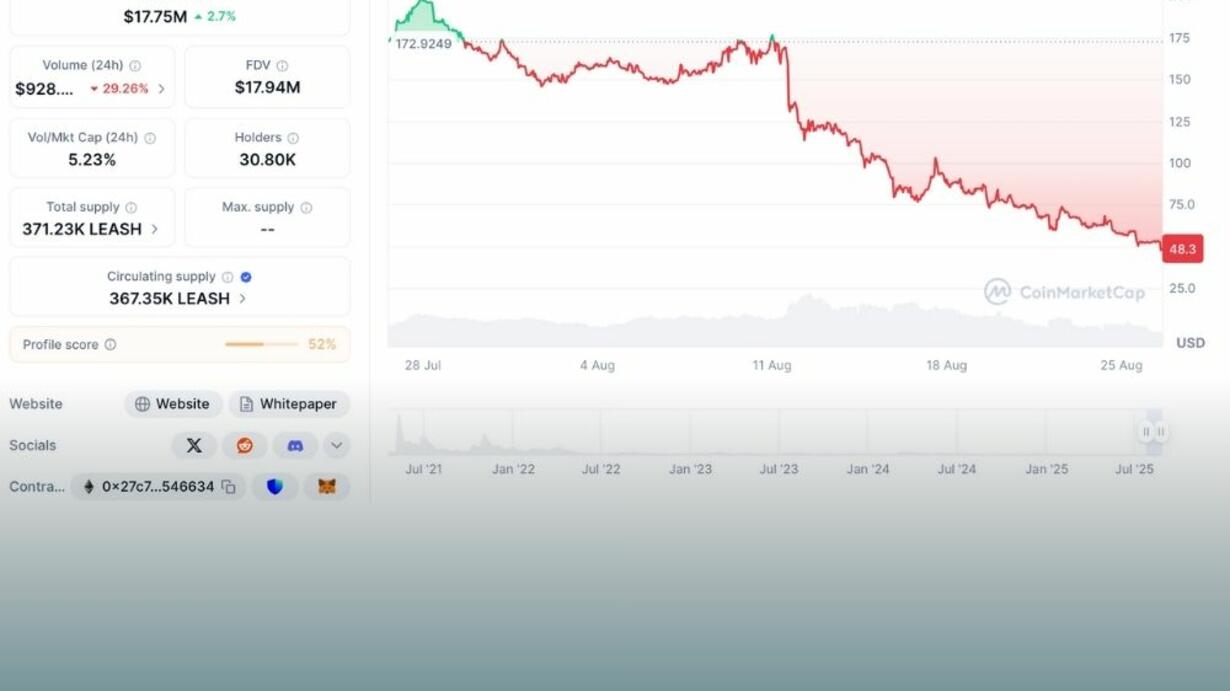
Task: Copy the contract address 0x27c7...546634
Action: pyautogui.click(x=228, y=487)
